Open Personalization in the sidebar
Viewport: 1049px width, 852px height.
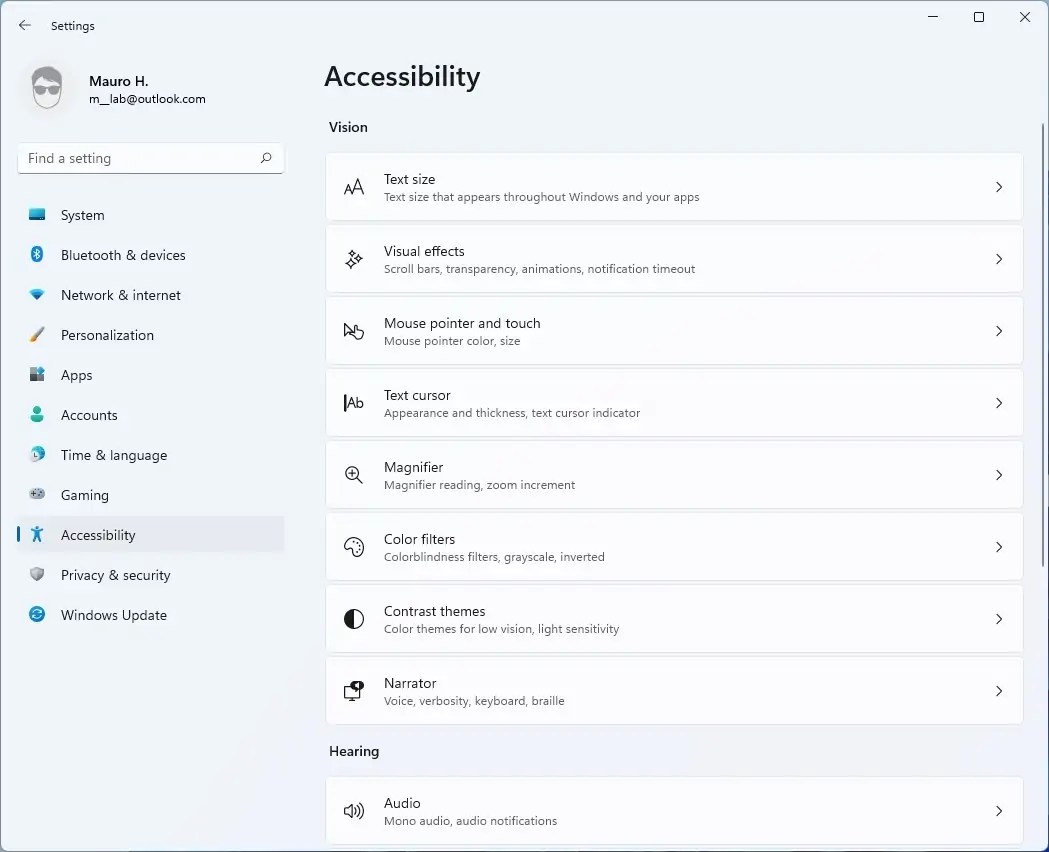tap(107, 335)
